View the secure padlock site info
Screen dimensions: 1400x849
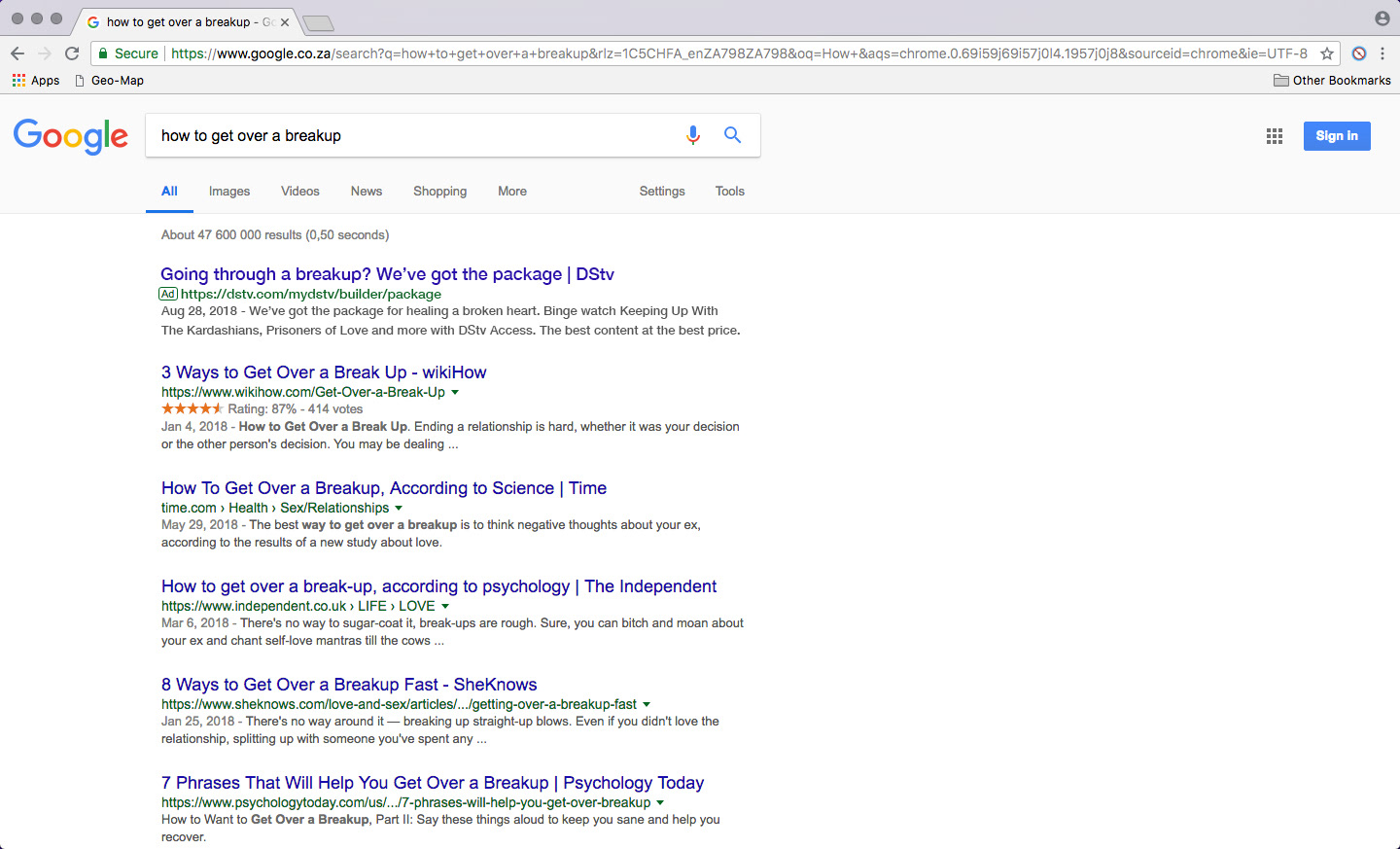coord(128,53)
